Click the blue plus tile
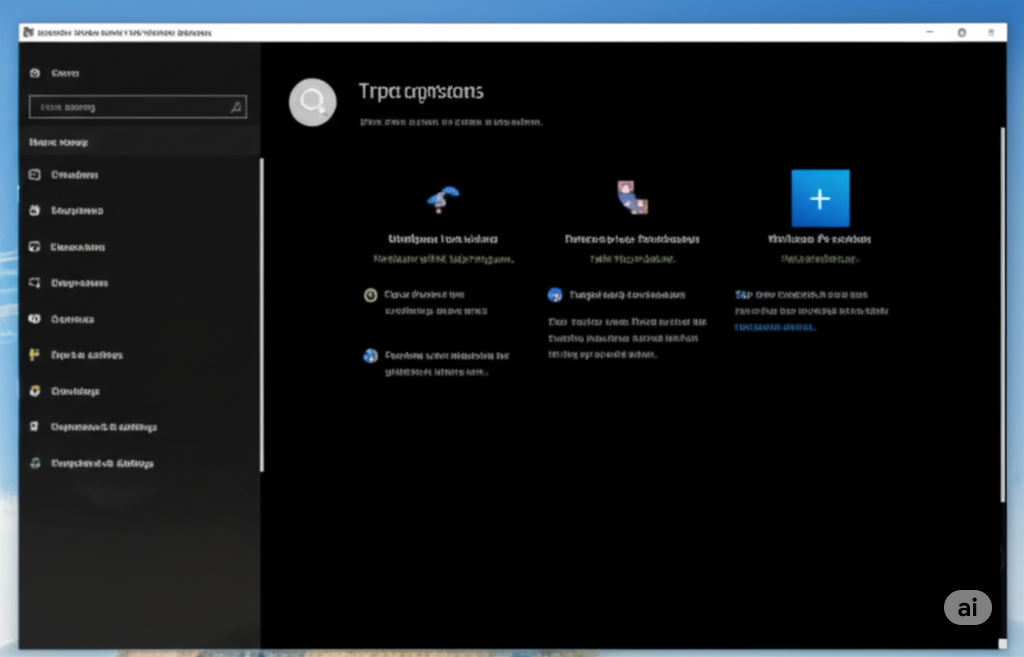Screen dimensions: 1024x657 [820, 198]
